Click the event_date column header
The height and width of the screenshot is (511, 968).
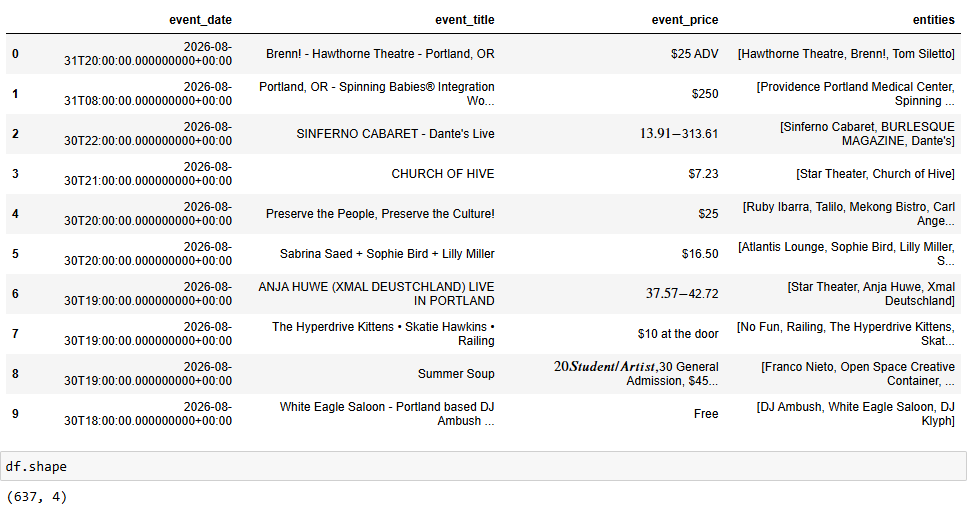200,20
